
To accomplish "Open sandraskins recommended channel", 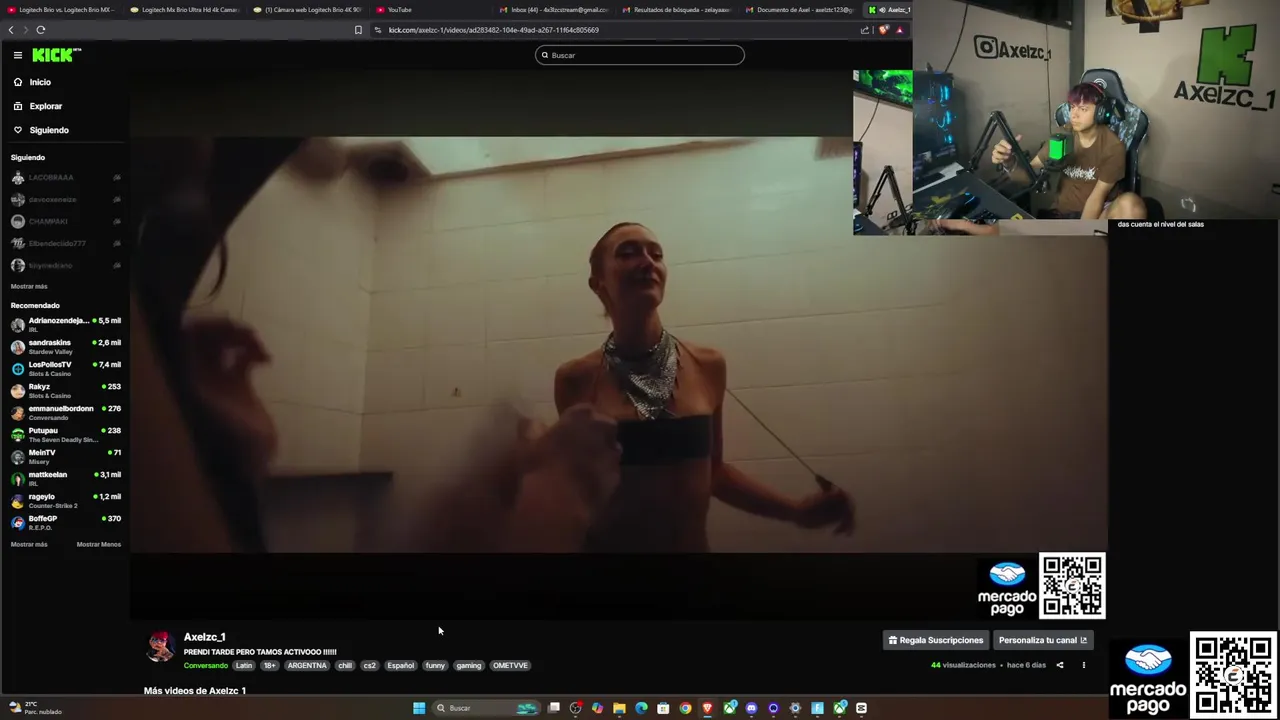I will (64, 346).
